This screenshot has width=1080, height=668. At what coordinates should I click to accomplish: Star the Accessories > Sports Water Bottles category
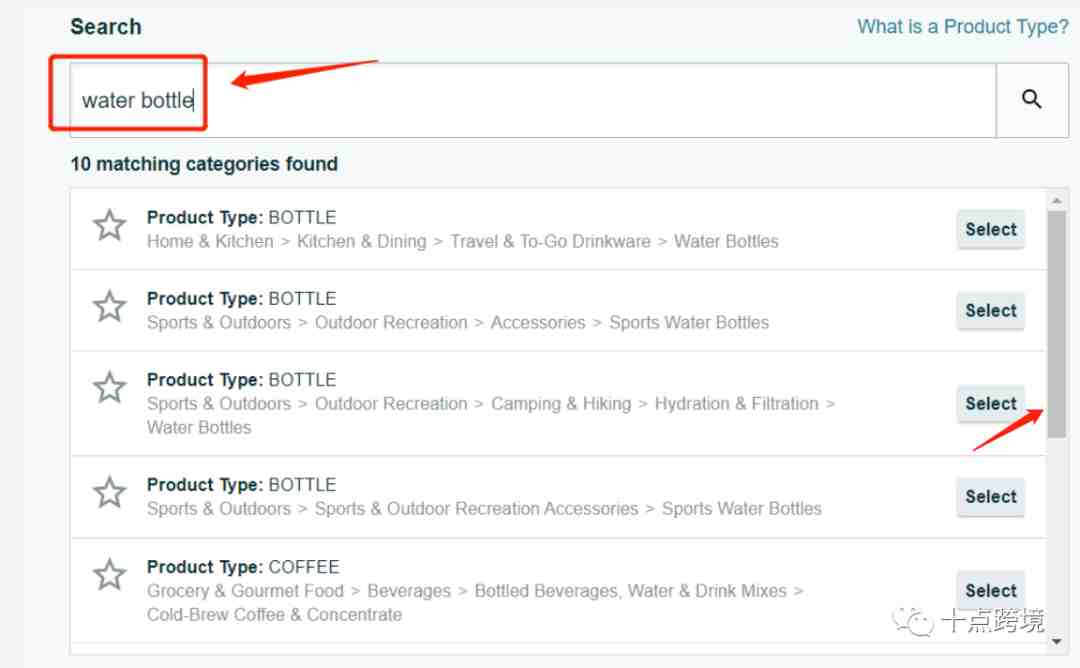(x=109, y=307)
